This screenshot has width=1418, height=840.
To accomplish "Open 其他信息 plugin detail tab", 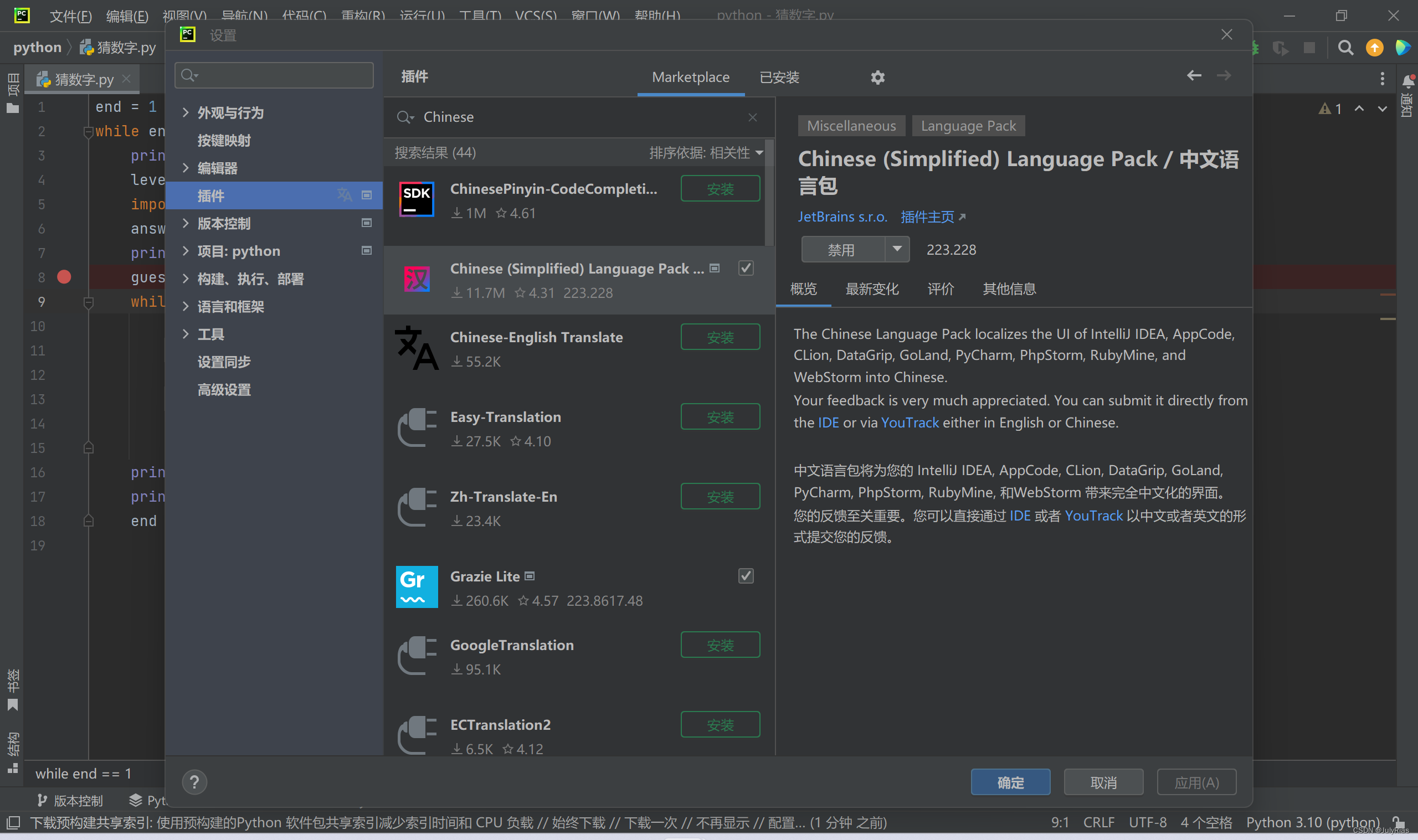I will click(1009, 289).
